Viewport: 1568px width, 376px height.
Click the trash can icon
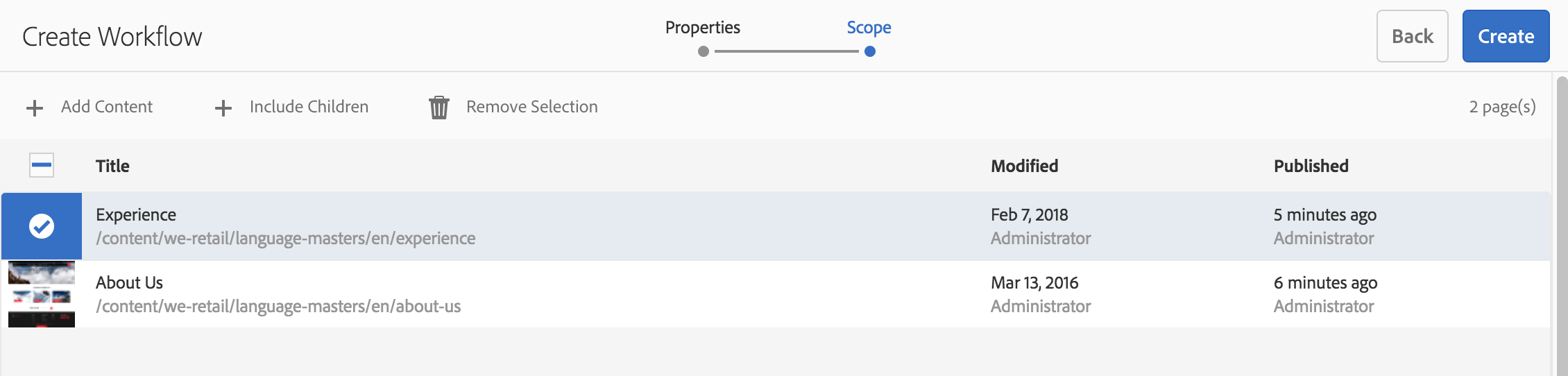[439, 108]
